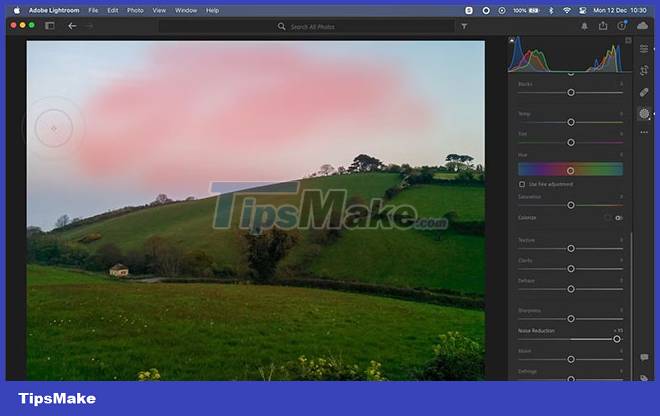The image size is (660, 416).
Task: Click the forward arrow in toolbar
Action: [89, 26]
